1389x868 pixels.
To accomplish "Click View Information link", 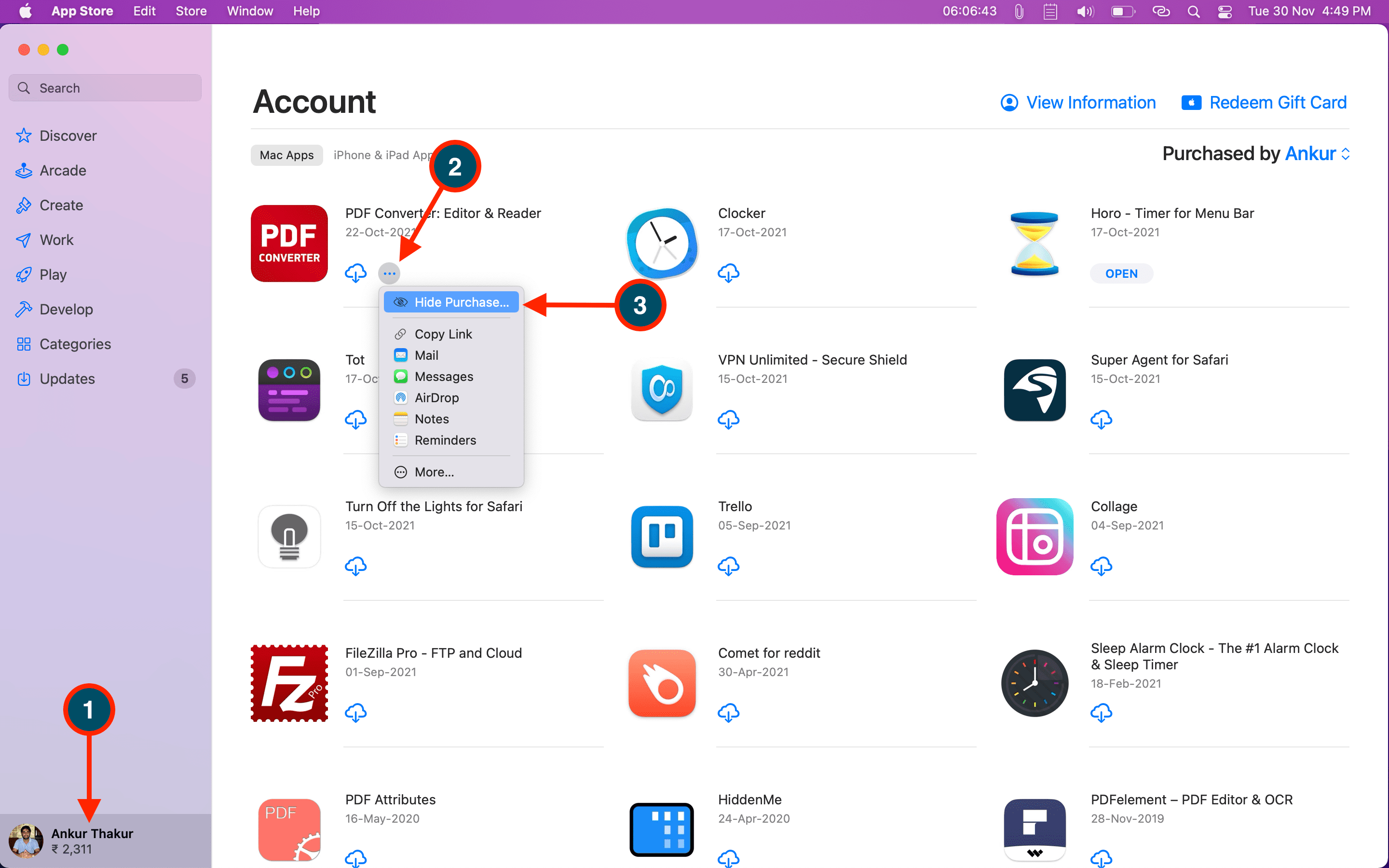I will click(x=1078, y=103).
